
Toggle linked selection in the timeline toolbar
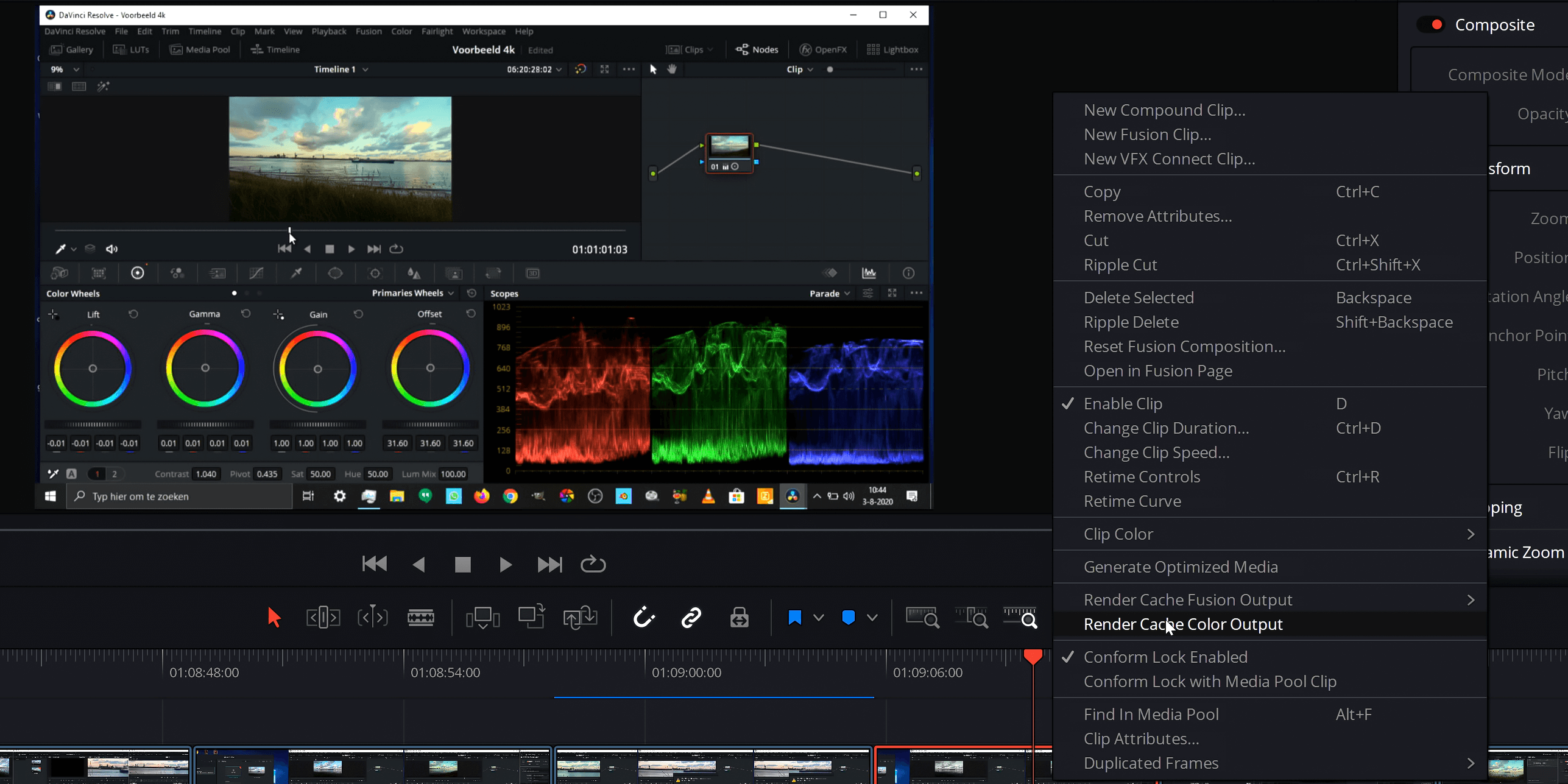click(x=691, y=617)
